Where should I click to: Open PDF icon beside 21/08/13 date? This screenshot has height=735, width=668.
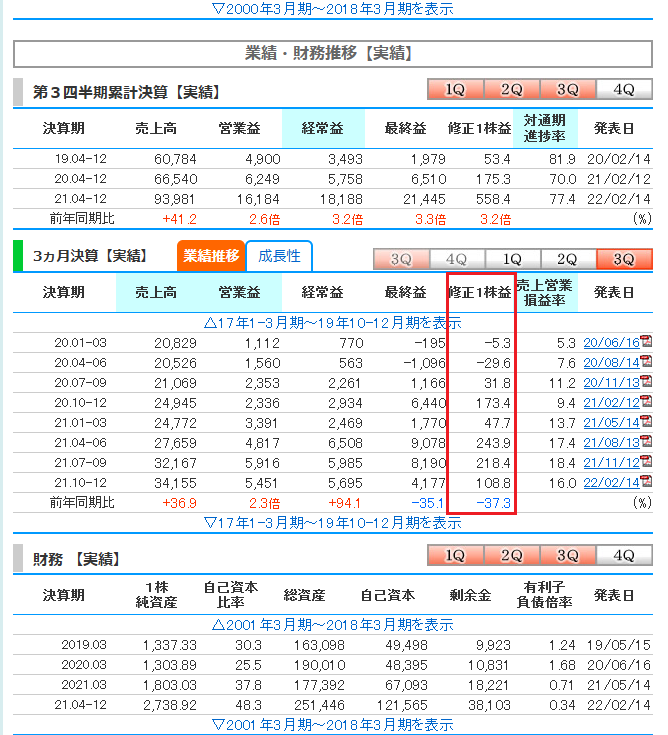pos(645,443)
